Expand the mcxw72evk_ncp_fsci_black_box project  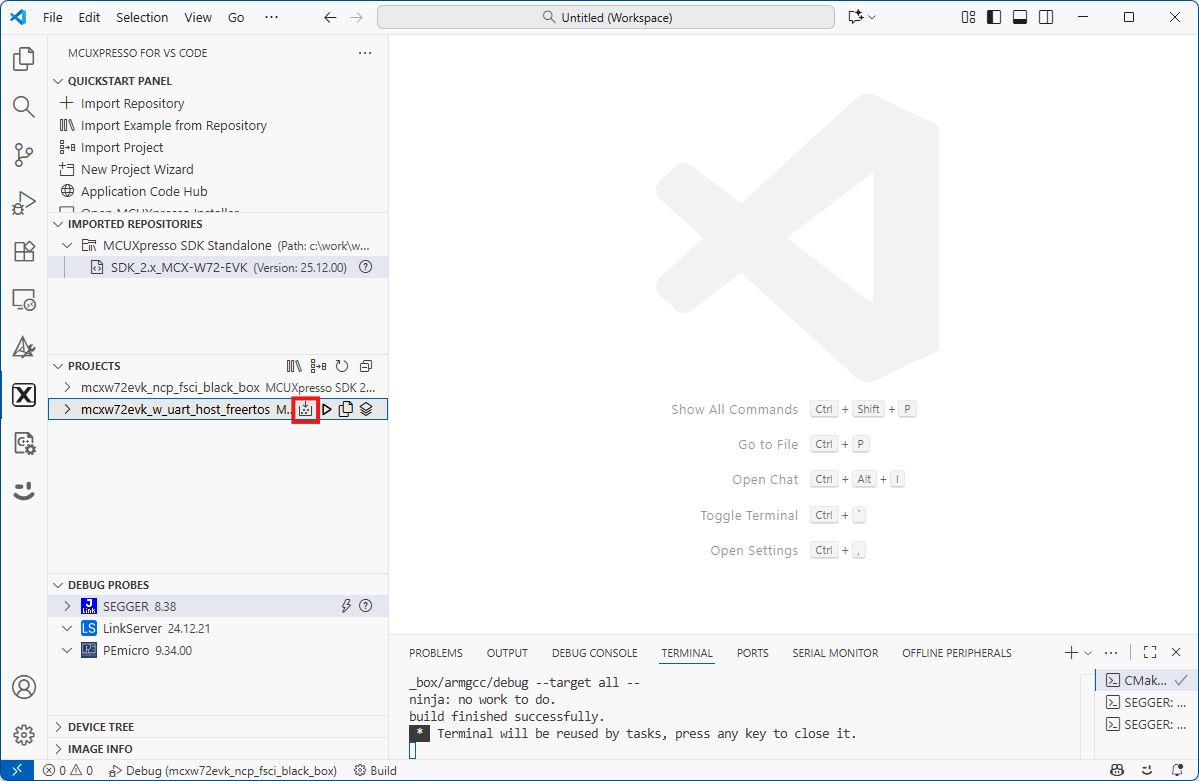pyautogui.click(x=67, y=387)
